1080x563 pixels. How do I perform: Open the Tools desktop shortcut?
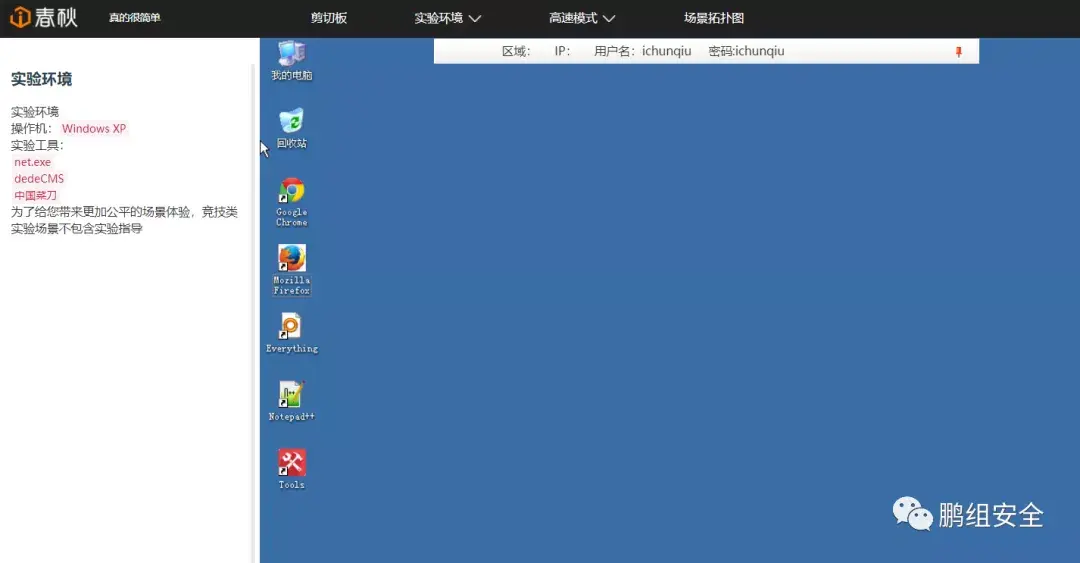coord(291,469)
